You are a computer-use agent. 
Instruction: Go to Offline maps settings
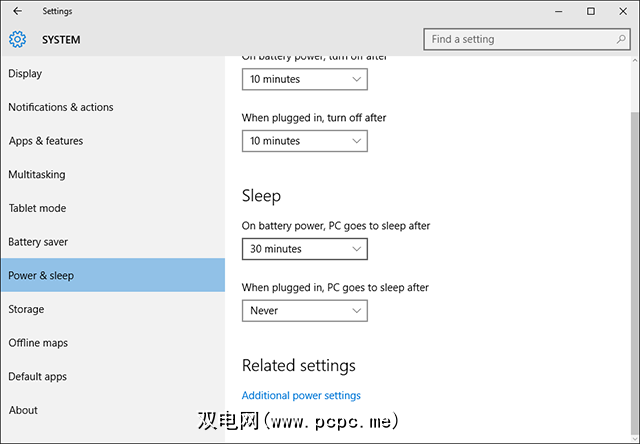(38, 343)
